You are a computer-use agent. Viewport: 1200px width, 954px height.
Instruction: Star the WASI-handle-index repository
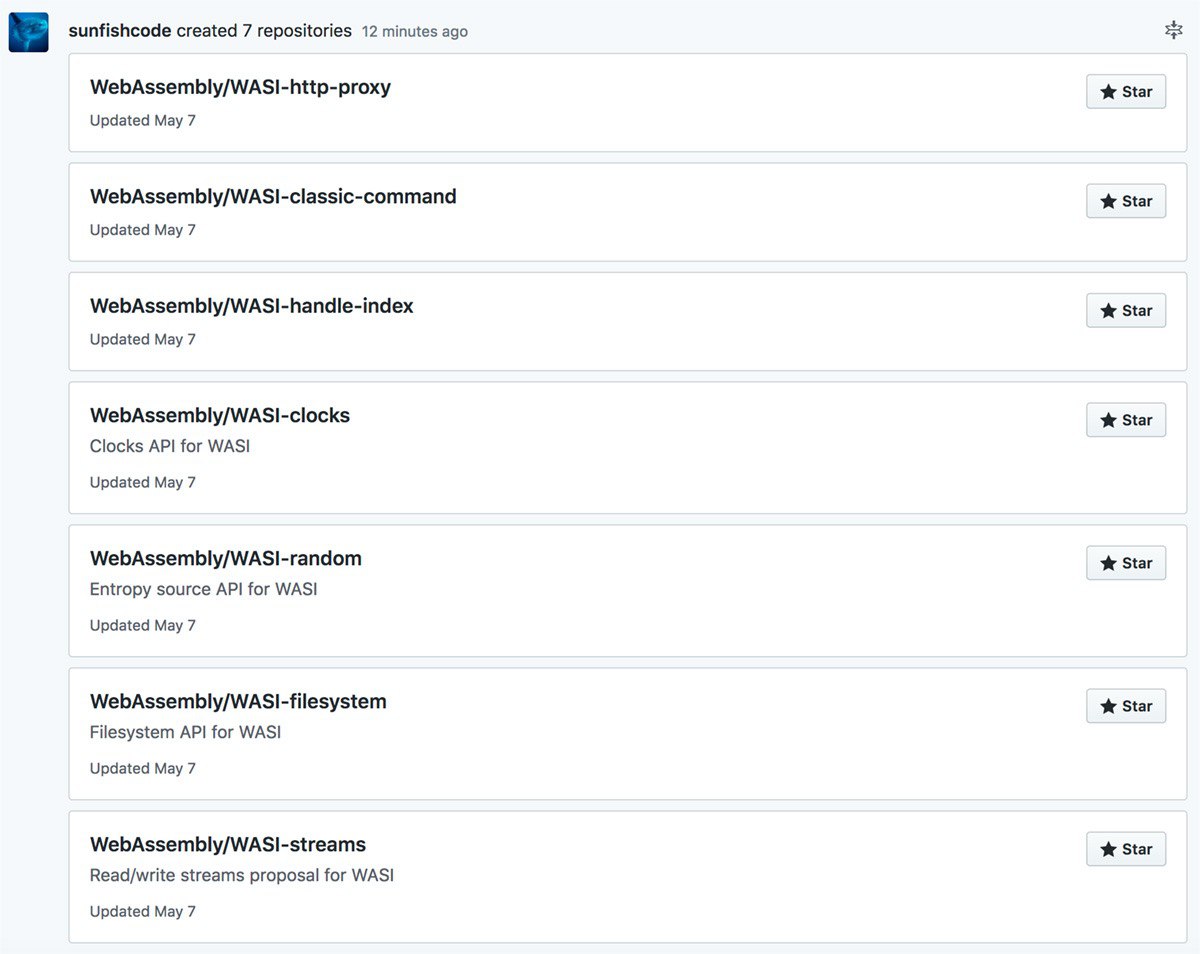tap(1126, 310)
